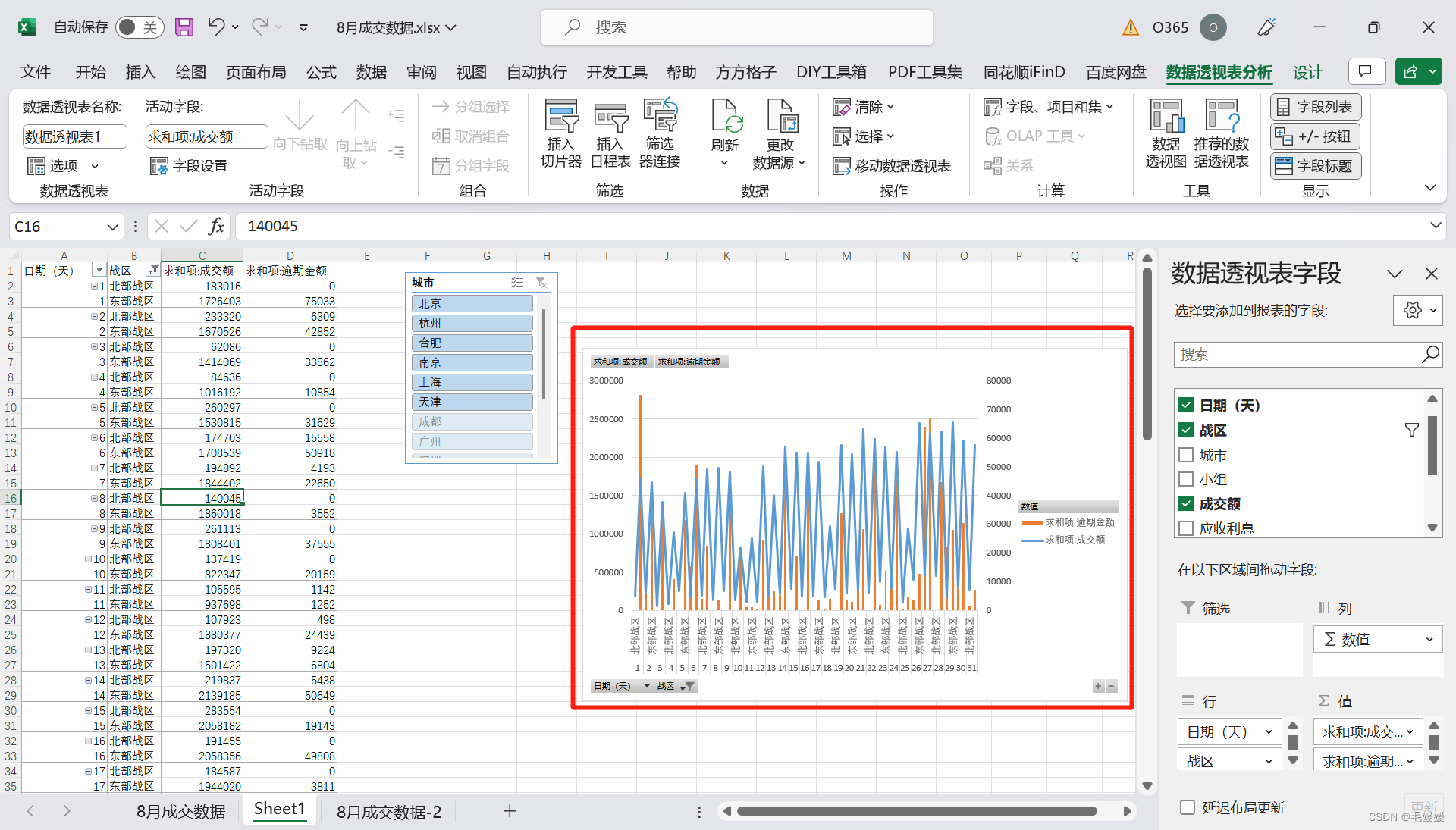Click the O365 account avatar
The height and width of the screenshot is (830, 1456).
coord(1213,27)
